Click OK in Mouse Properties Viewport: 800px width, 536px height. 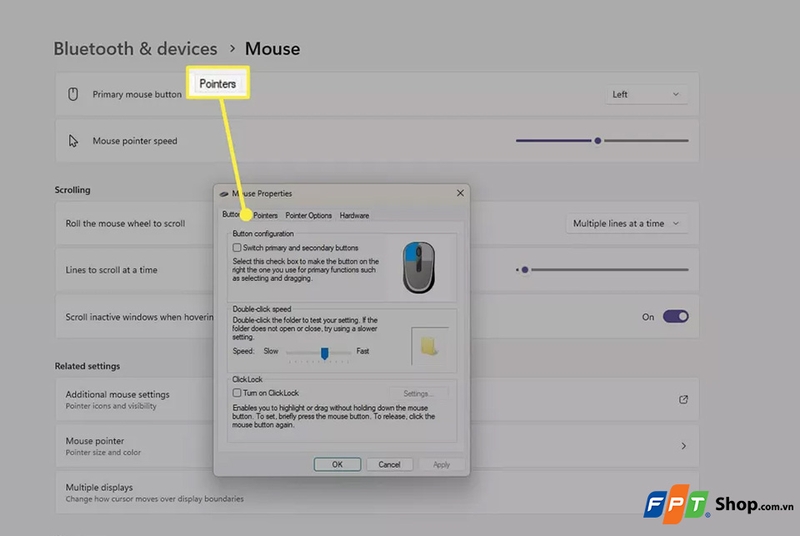click(337, 464)
